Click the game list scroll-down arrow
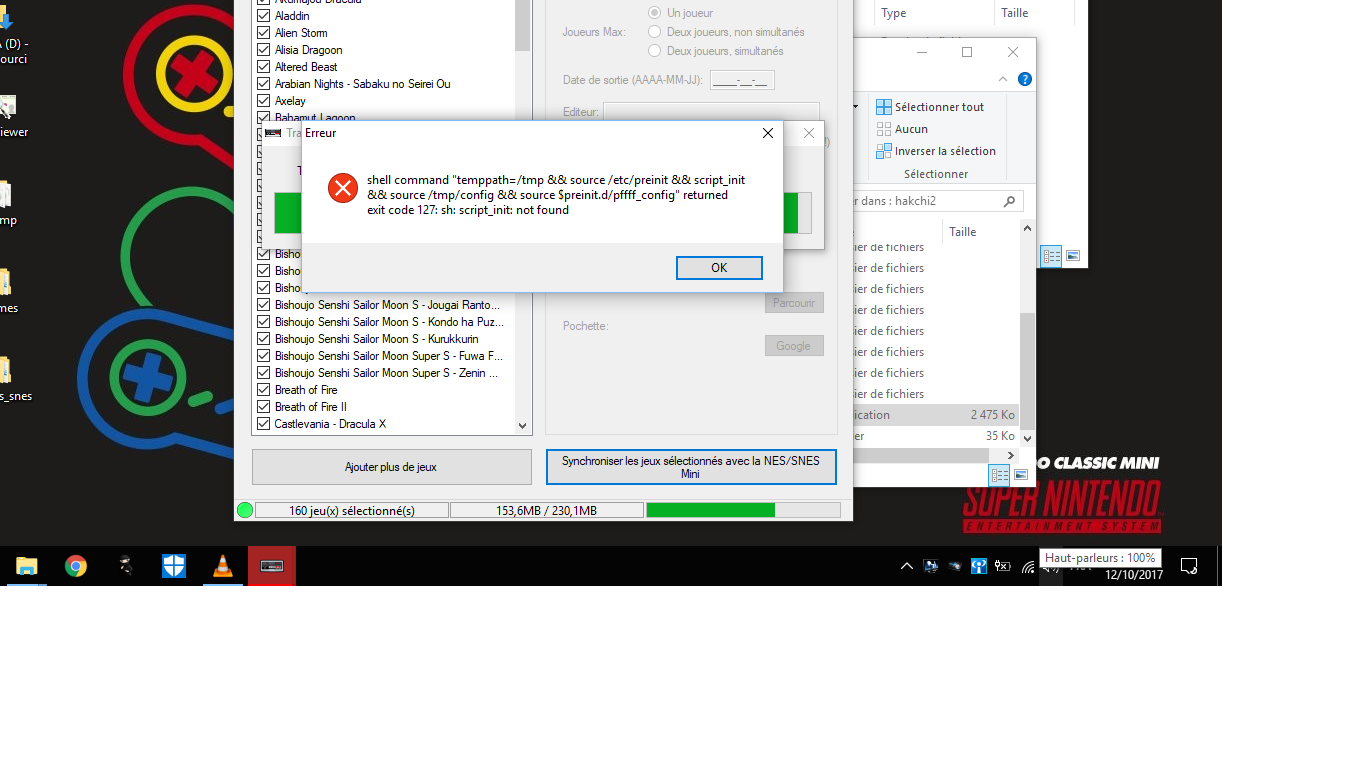 522,426
